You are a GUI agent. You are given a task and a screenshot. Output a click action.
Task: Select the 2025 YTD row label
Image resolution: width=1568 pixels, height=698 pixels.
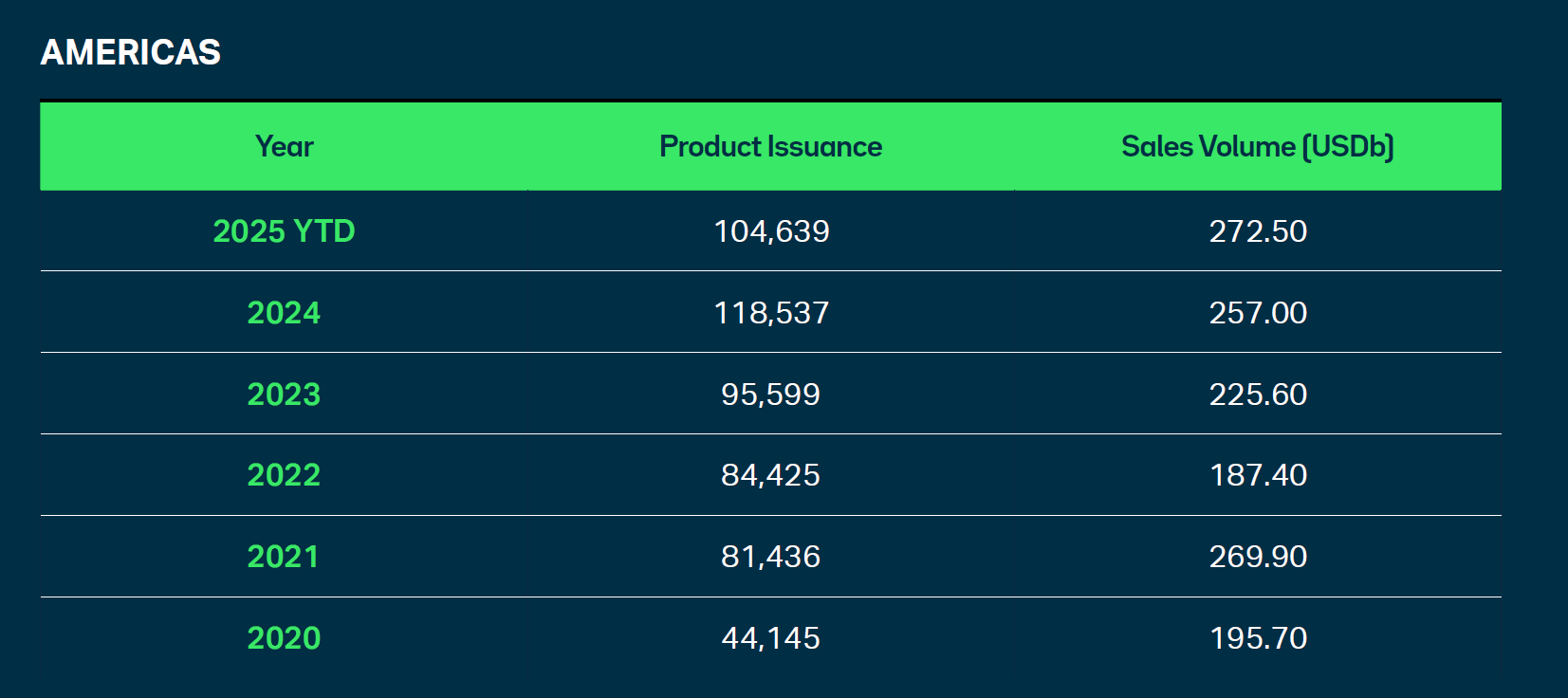coord(284,231)
